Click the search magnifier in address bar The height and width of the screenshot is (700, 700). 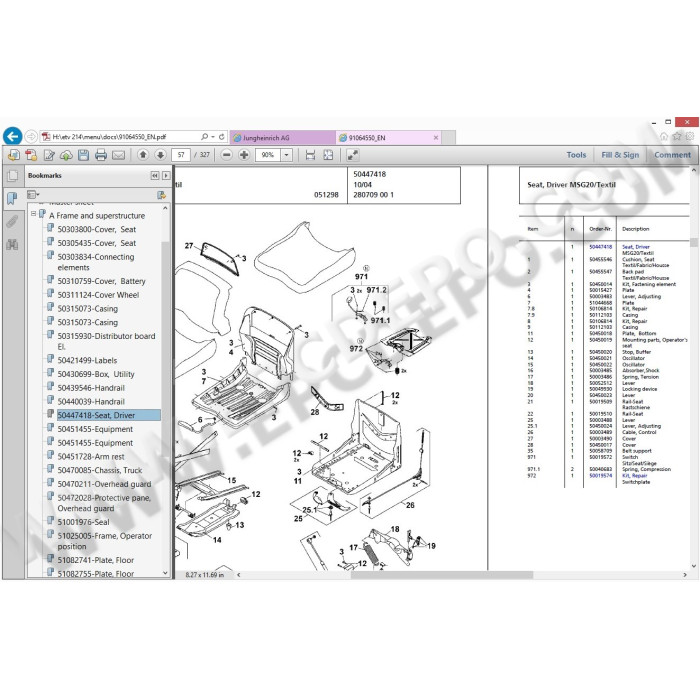coord(204,137)
